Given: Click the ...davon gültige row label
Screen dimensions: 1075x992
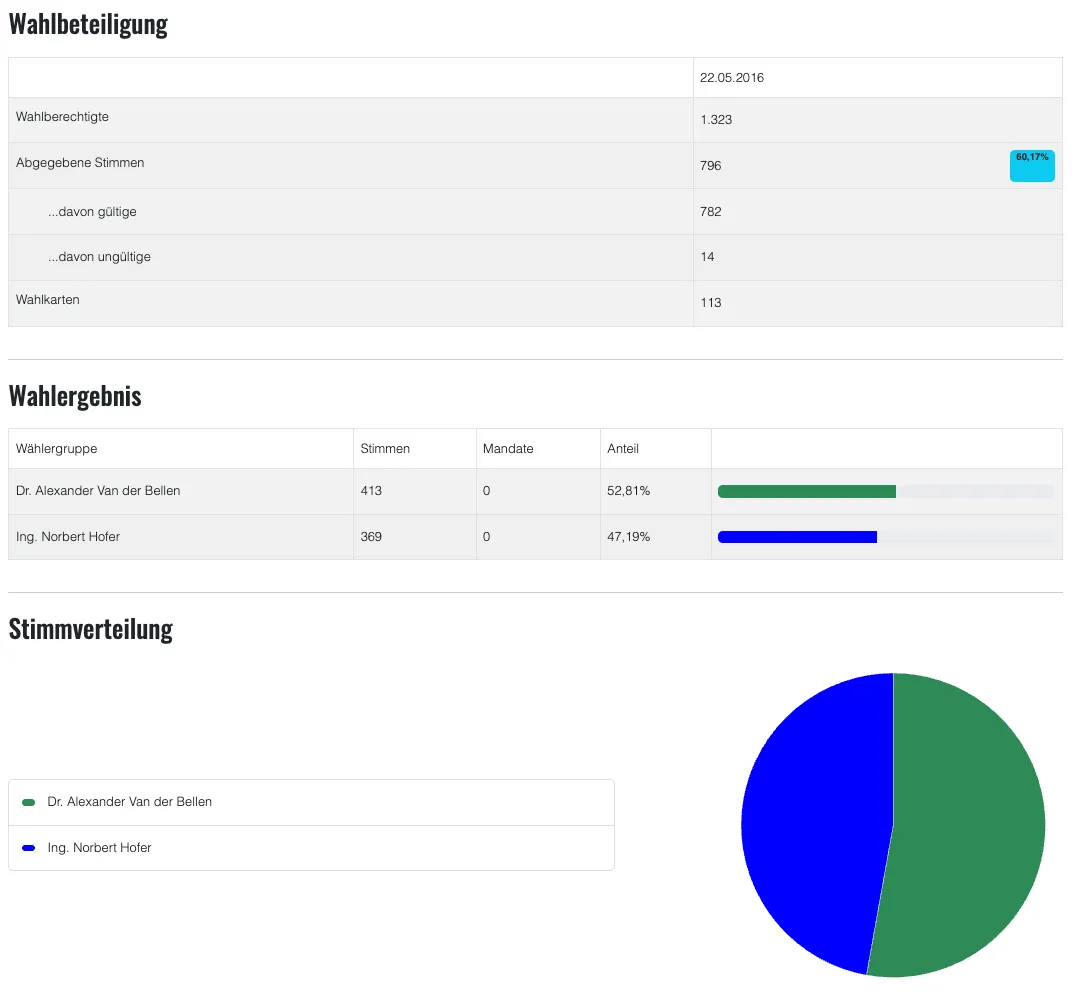Looking at the screenshot, I should pos(92,212).
